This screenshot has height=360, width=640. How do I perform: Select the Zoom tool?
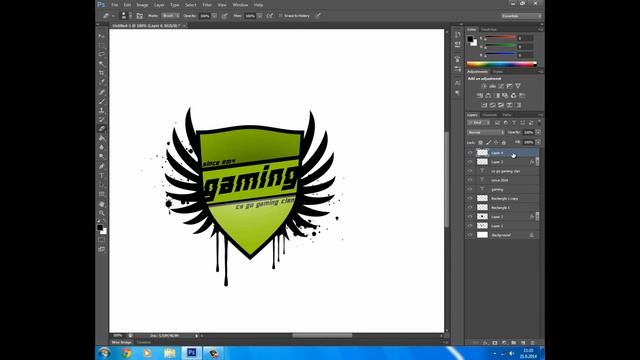101,213
